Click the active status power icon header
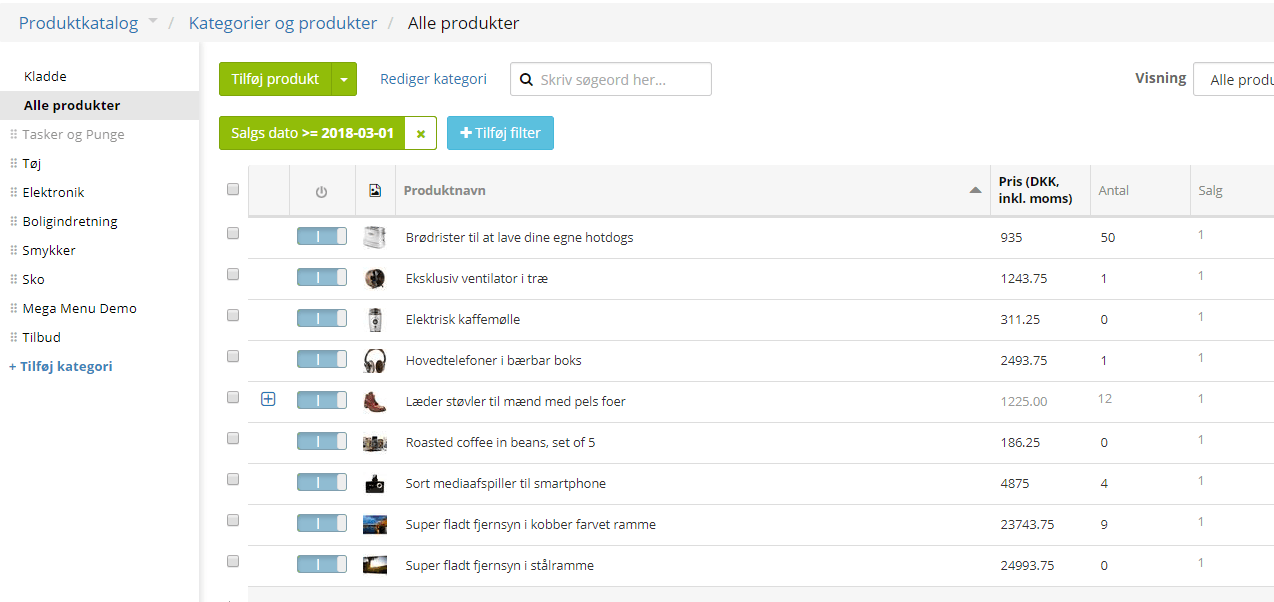 coord(321,191)
